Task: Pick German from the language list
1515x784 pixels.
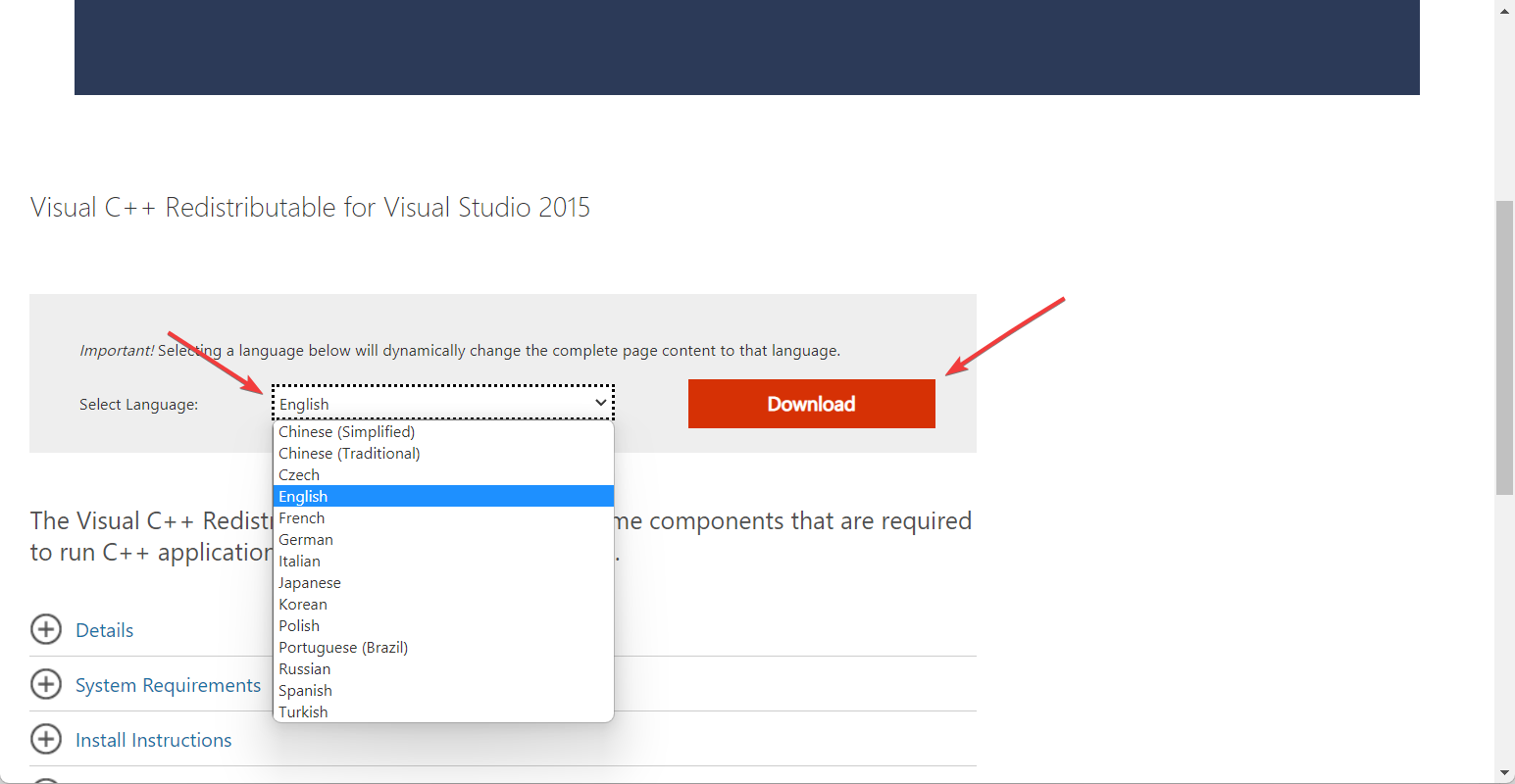Action: click(443, 540)
